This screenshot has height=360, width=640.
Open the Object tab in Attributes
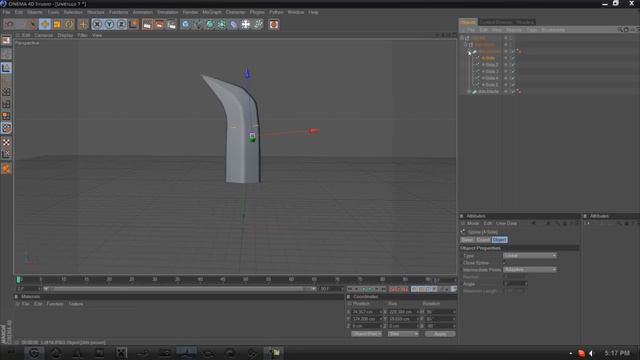(499, 240)
